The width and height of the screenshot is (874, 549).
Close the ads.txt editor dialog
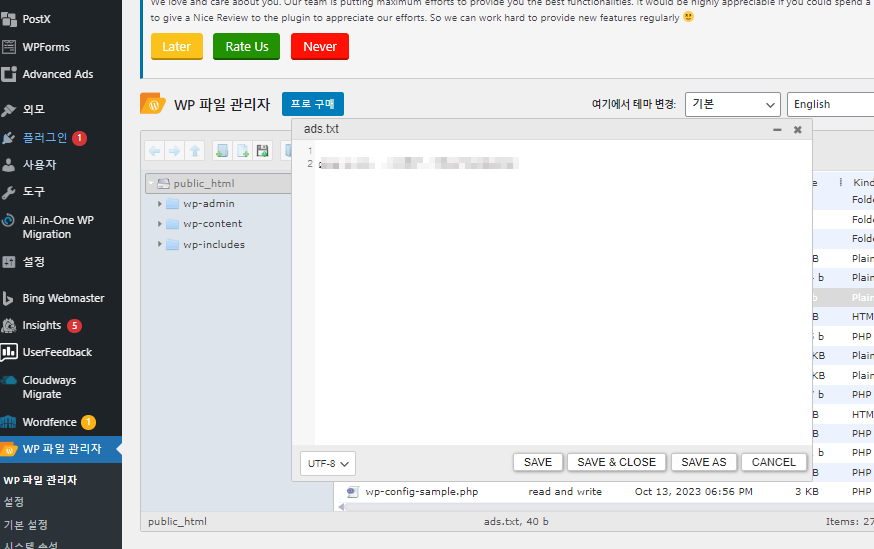[798, 129]
